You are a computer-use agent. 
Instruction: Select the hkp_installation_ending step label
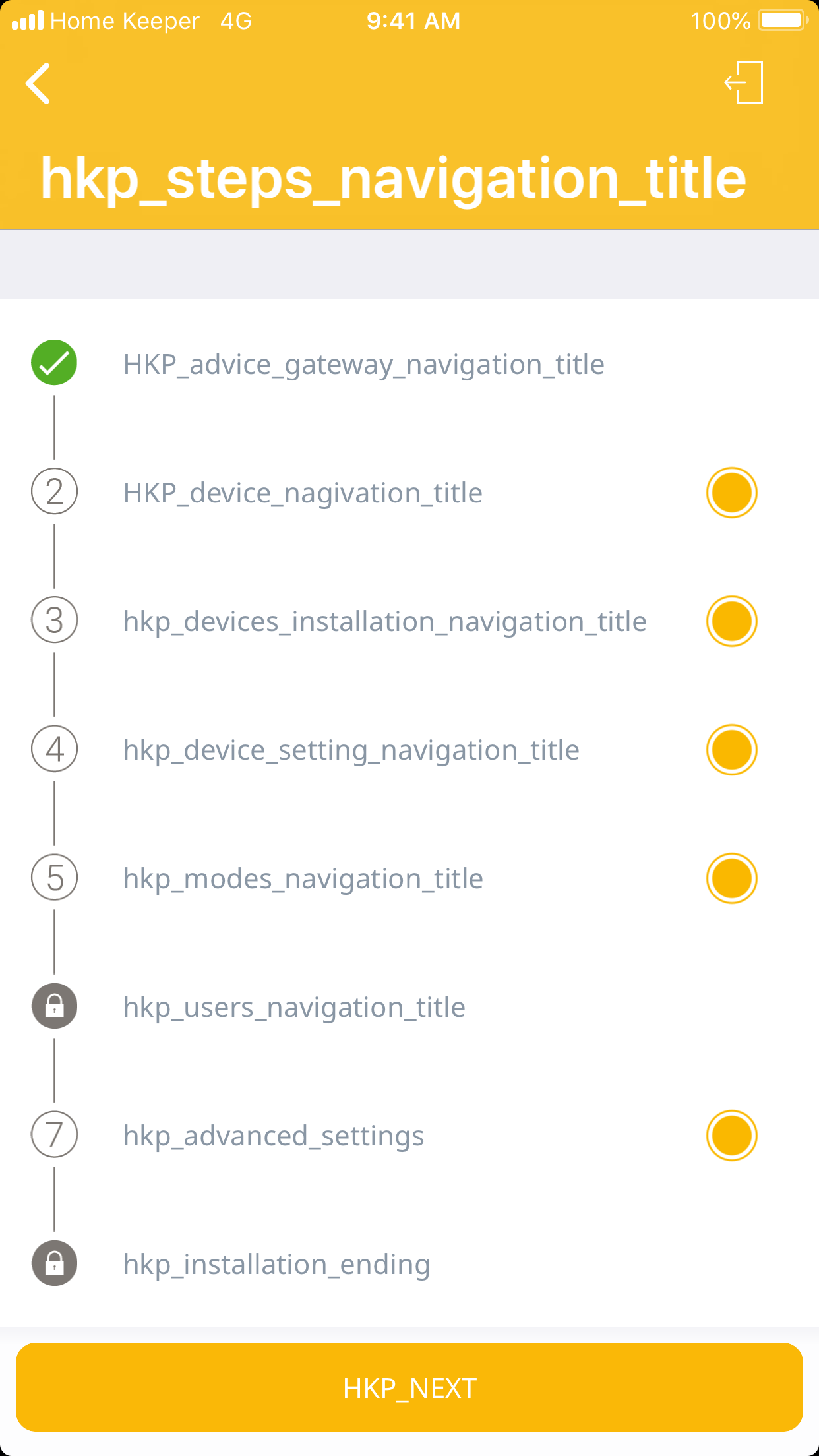(x=276, y=1265)
